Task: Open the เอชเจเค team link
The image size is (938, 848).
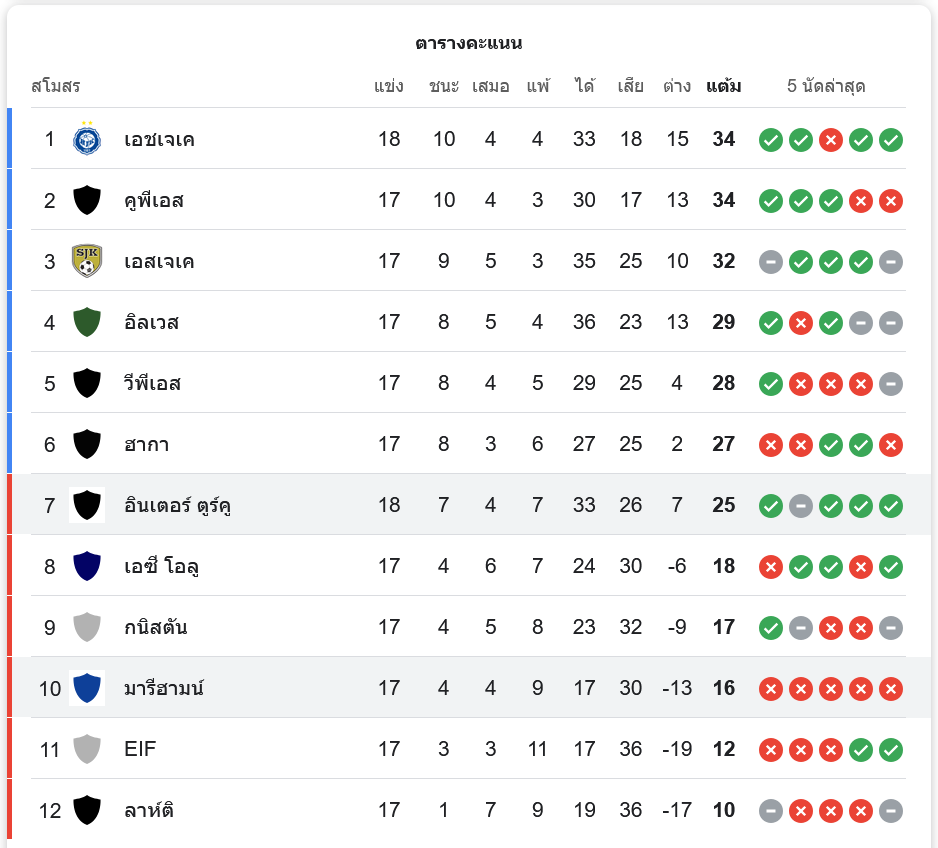Action: tap(160, 140)
